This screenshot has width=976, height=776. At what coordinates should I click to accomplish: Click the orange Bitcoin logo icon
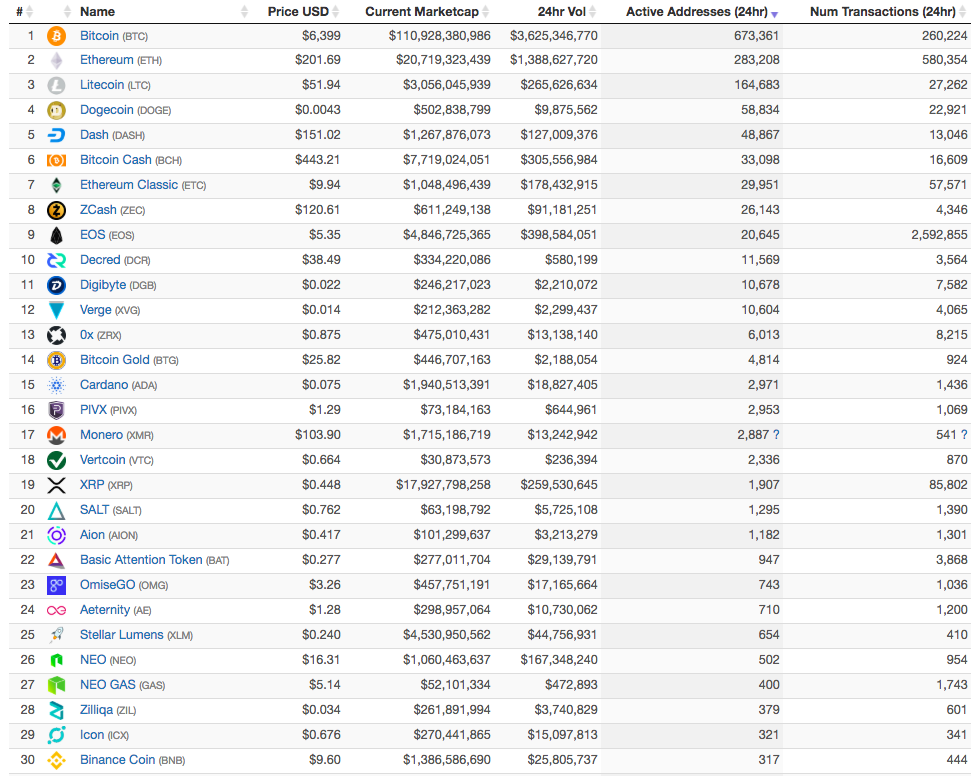tap(57, 36)
